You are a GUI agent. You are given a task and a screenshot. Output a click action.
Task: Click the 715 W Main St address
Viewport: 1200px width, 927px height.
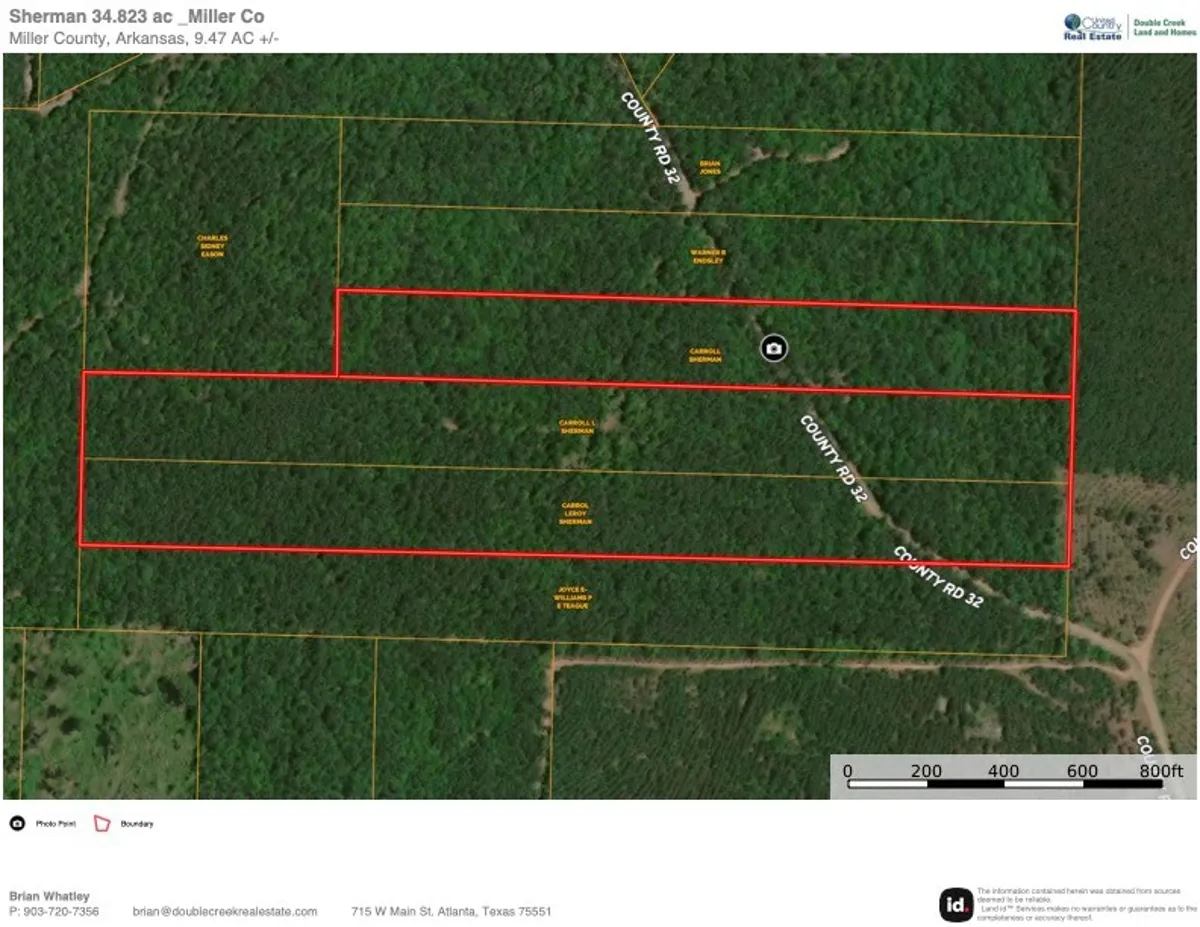(x=451, y=911)
